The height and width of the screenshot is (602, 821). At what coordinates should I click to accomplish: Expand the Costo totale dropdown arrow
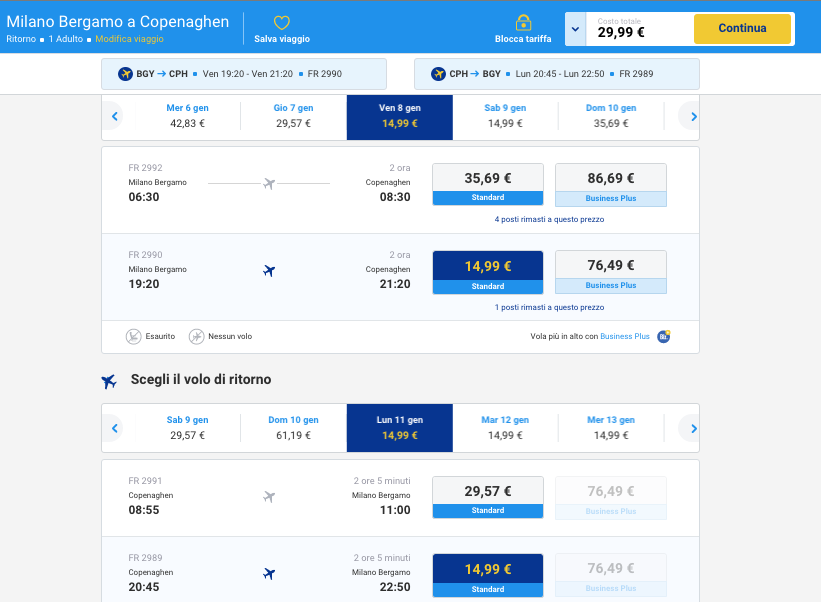coord(574,29)
